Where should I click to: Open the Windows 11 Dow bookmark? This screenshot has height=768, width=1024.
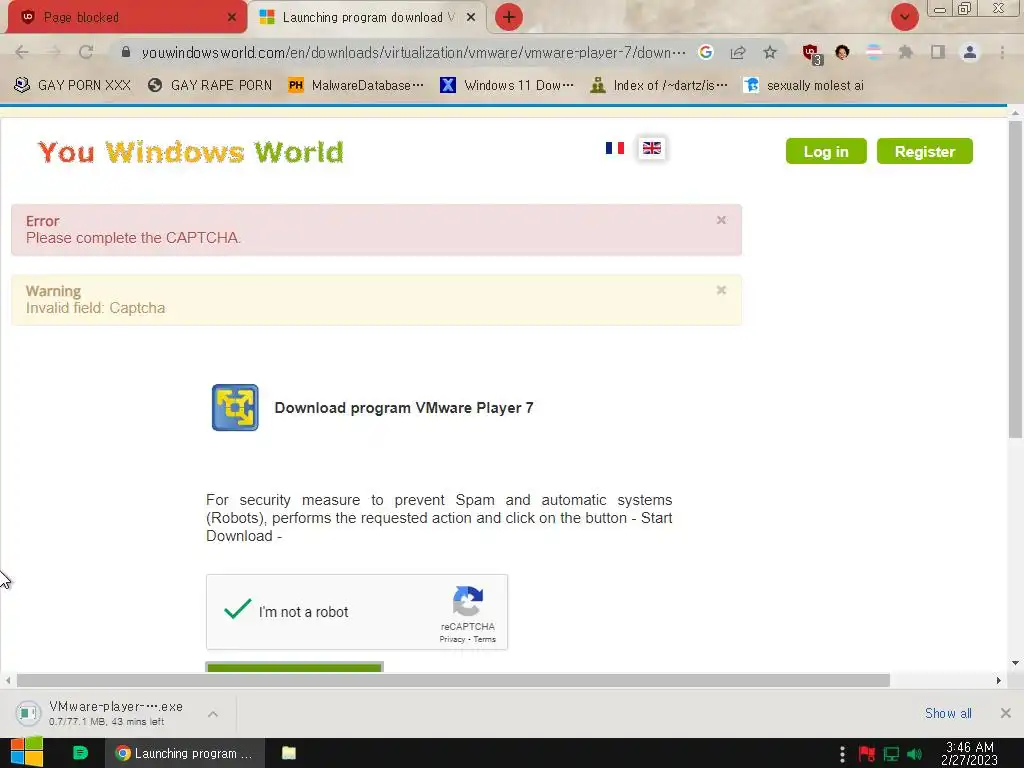(x=507, y=85)
